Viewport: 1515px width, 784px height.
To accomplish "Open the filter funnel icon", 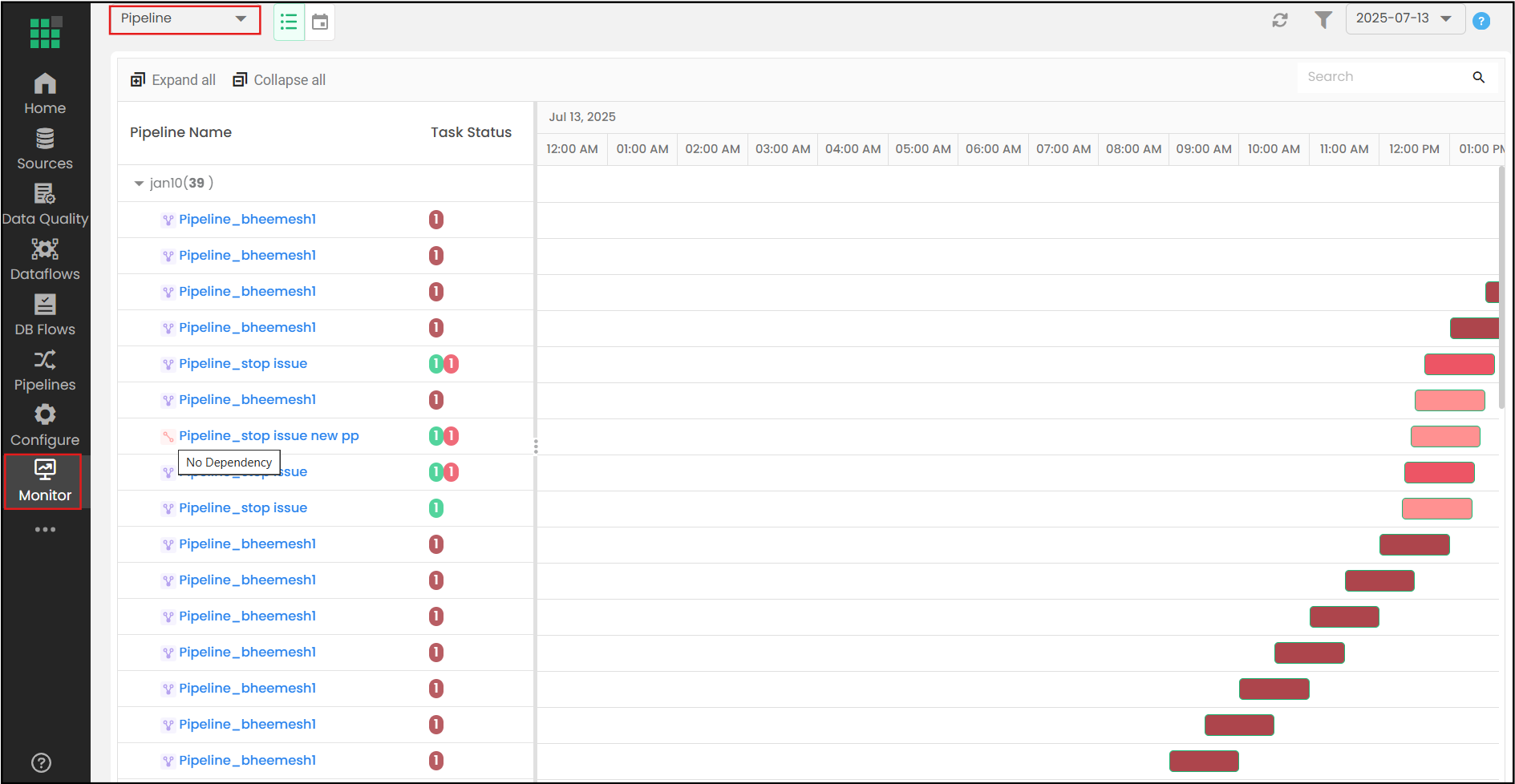I will [1323, 20].
